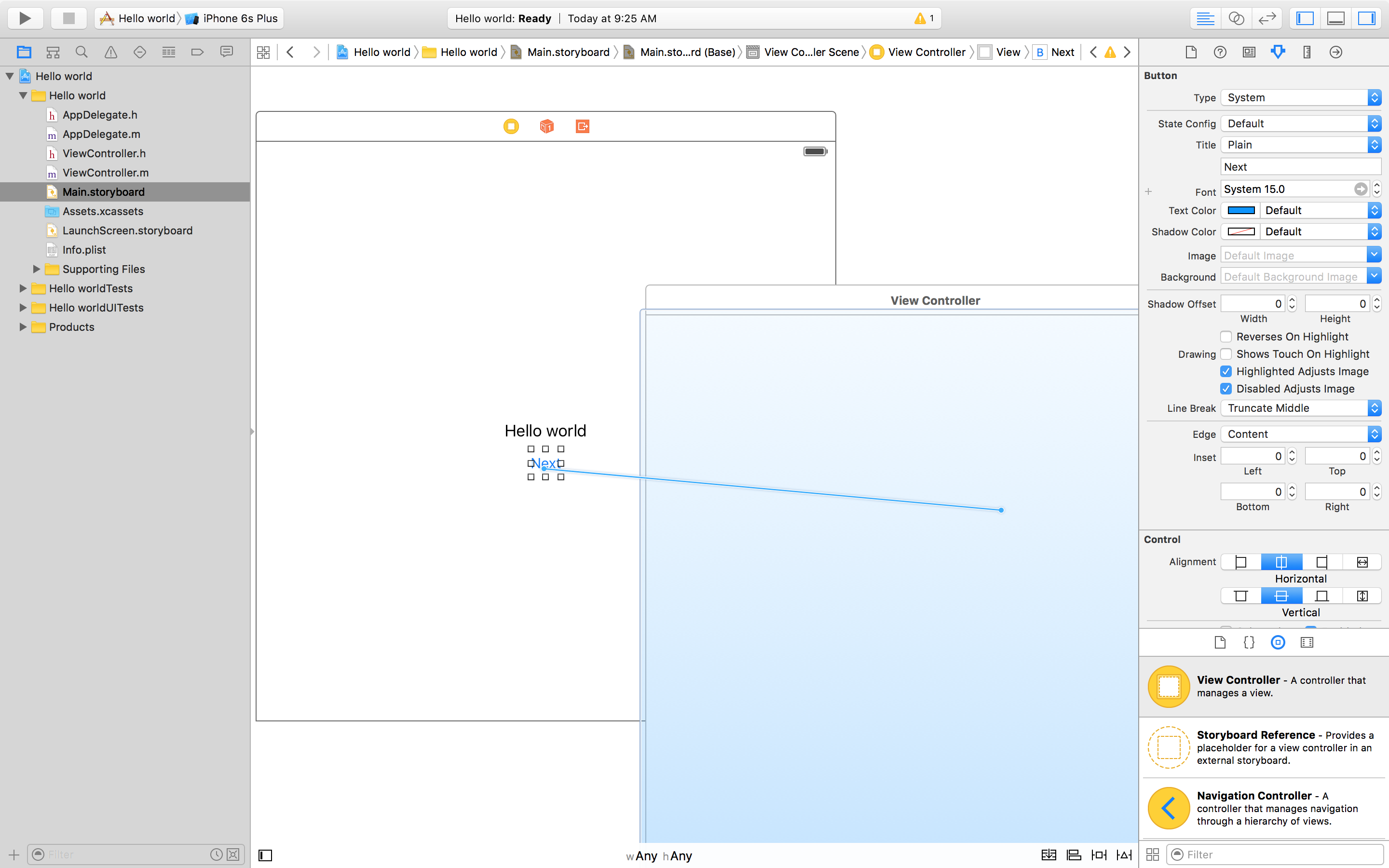Click the Run (play) button
The image size is (1389, 868).
click(x=25, y=18)
